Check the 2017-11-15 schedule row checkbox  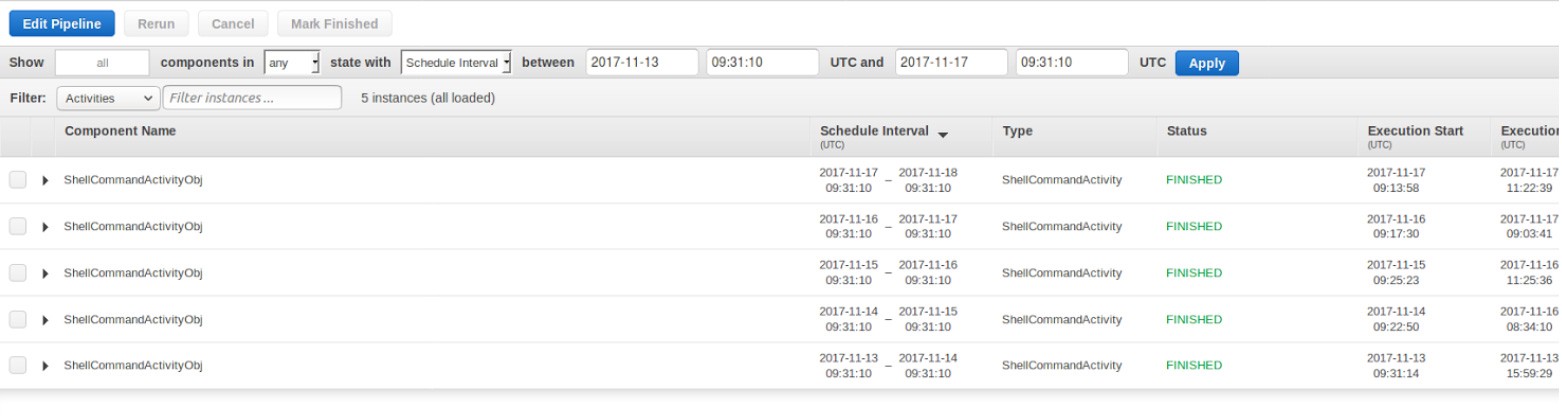point(18,273)
